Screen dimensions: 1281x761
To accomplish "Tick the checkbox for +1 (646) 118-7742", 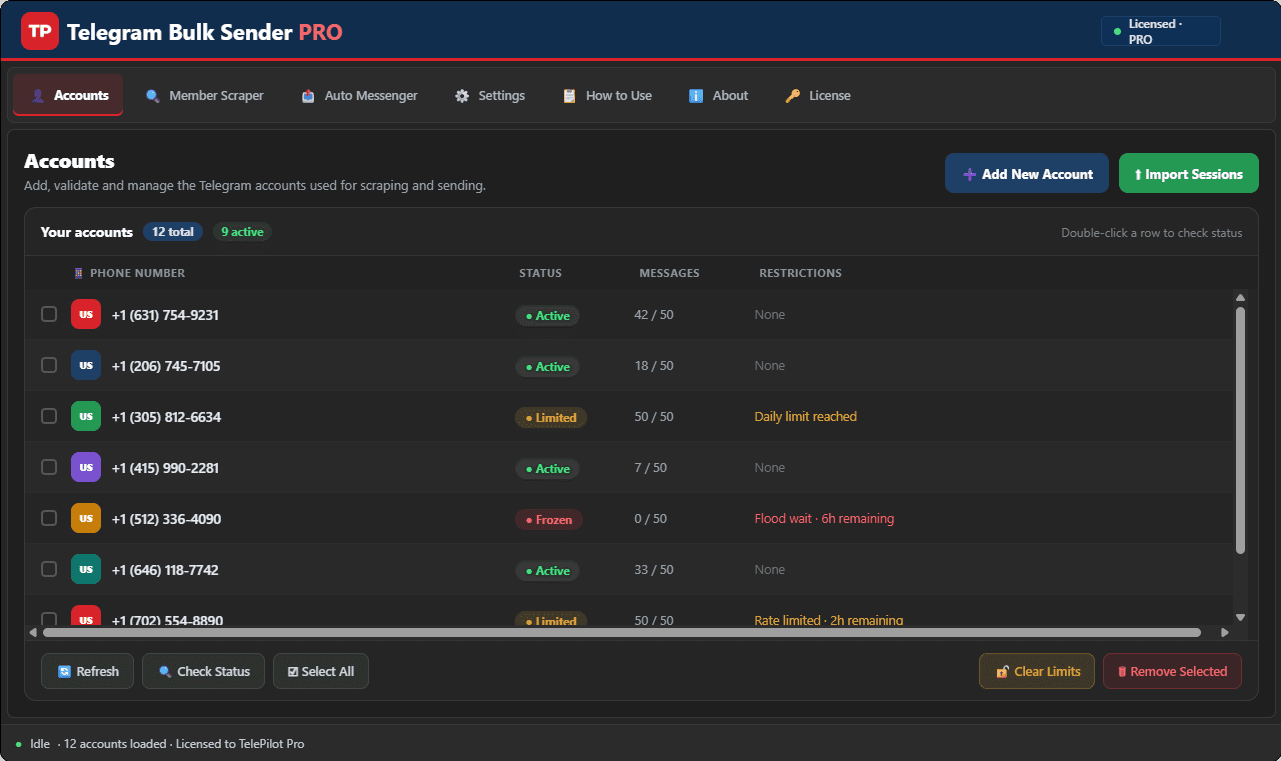I will pos(49,569).
